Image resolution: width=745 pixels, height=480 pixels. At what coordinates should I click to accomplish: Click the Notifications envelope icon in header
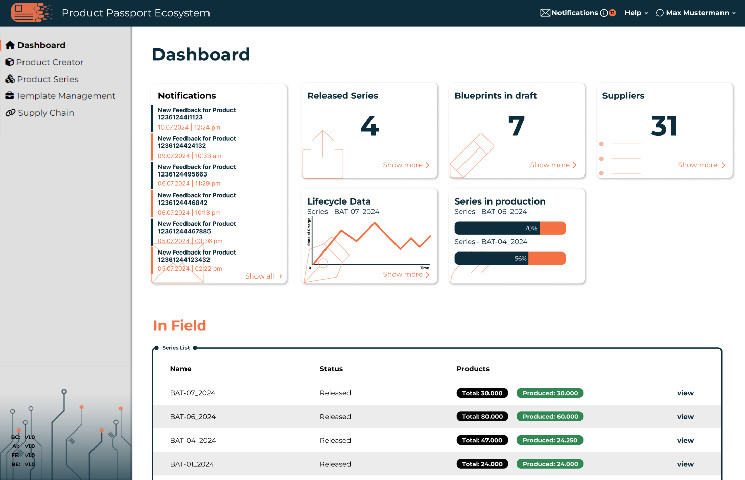click(x=545, y=13)
